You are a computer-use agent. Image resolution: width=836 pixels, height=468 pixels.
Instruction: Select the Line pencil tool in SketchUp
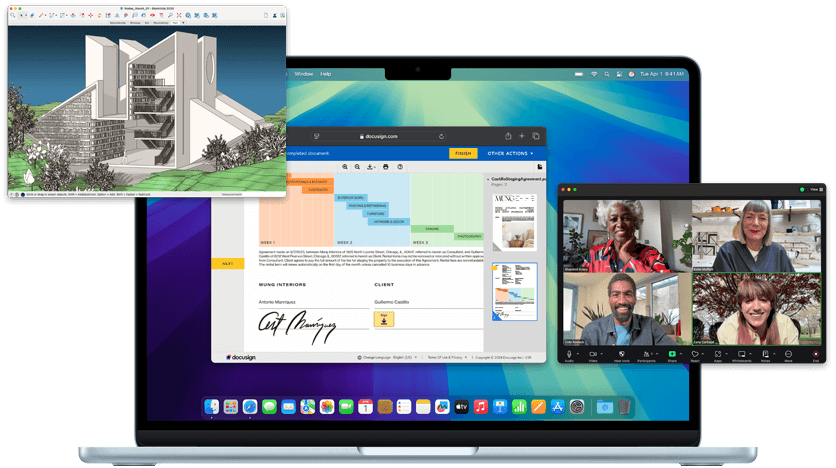pos(41,15)
